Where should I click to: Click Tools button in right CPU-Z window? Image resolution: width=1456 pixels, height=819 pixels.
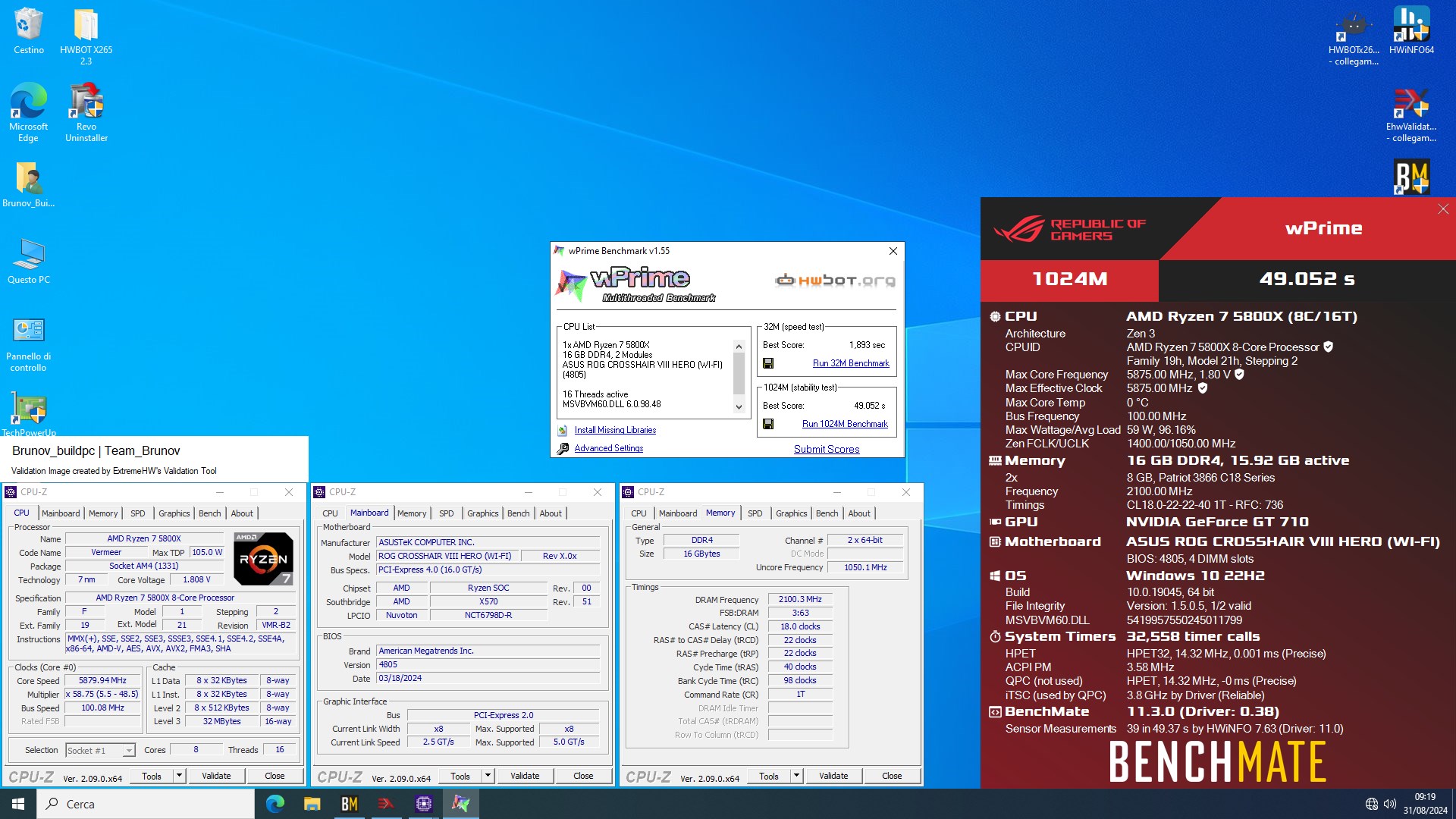[769, 776]
